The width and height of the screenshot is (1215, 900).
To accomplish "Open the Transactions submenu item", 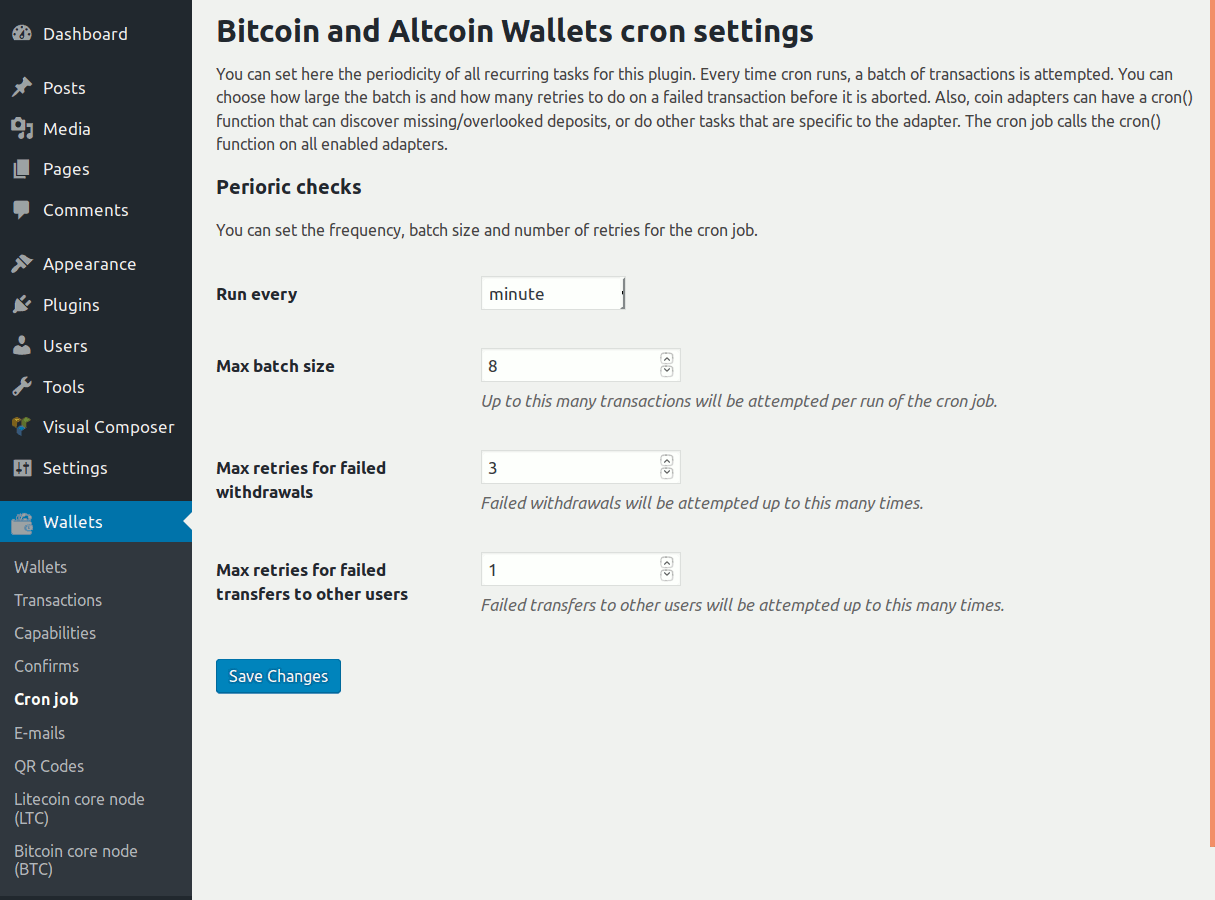I will coord(58,600).
